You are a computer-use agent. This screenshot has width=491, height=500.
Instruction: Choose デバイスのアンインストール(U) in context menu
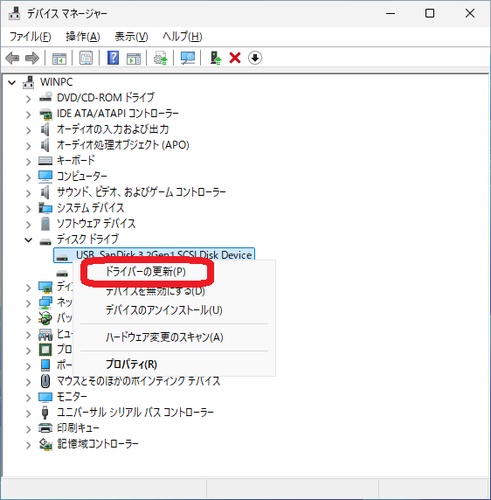pos(164,310)
